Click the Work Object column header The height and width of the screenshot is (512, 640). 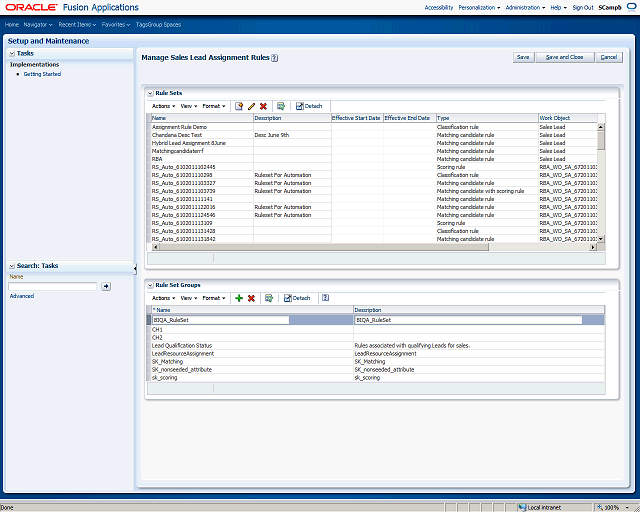(x=568, y=118)
